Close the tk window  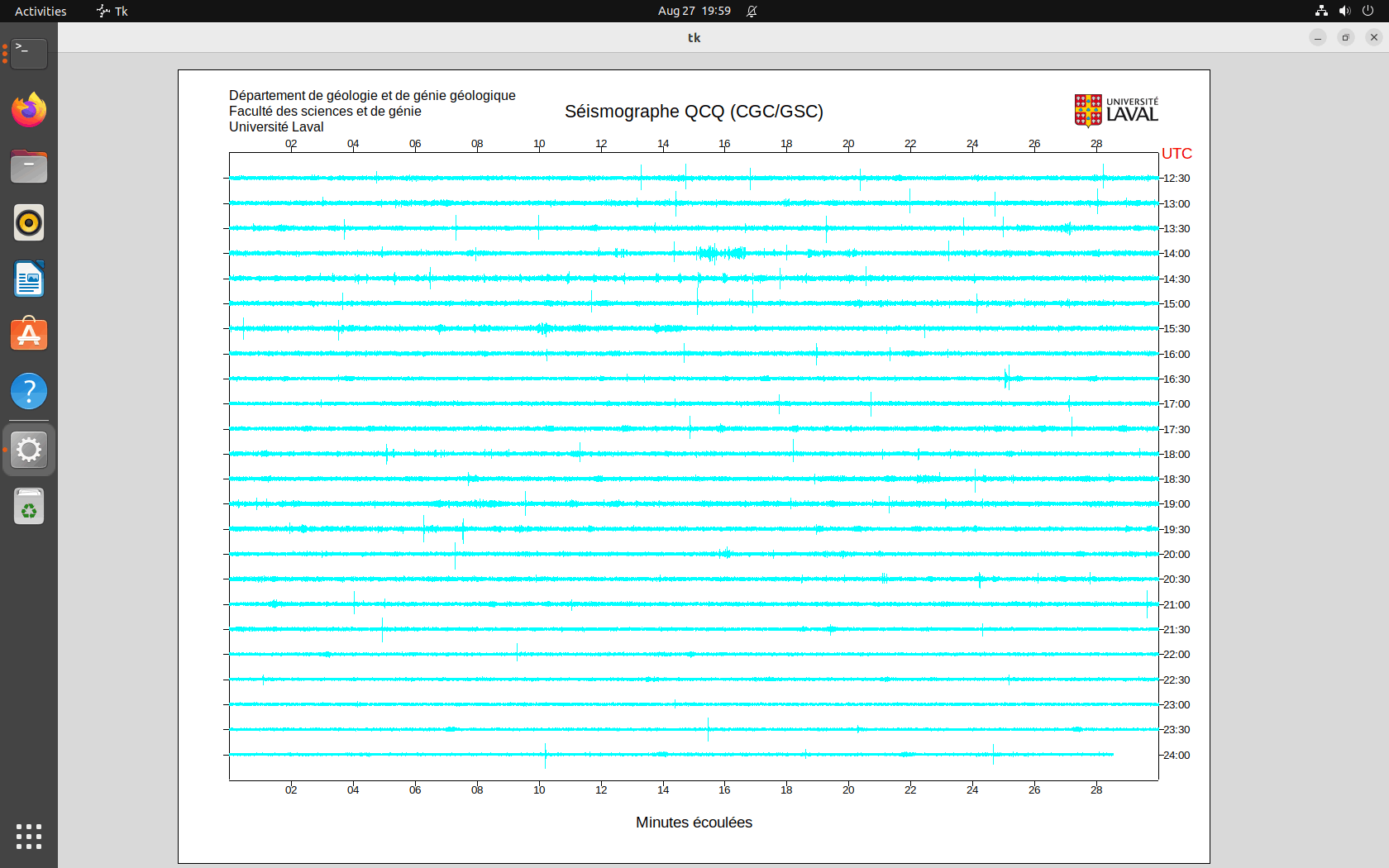click(x=1374, y=37)
